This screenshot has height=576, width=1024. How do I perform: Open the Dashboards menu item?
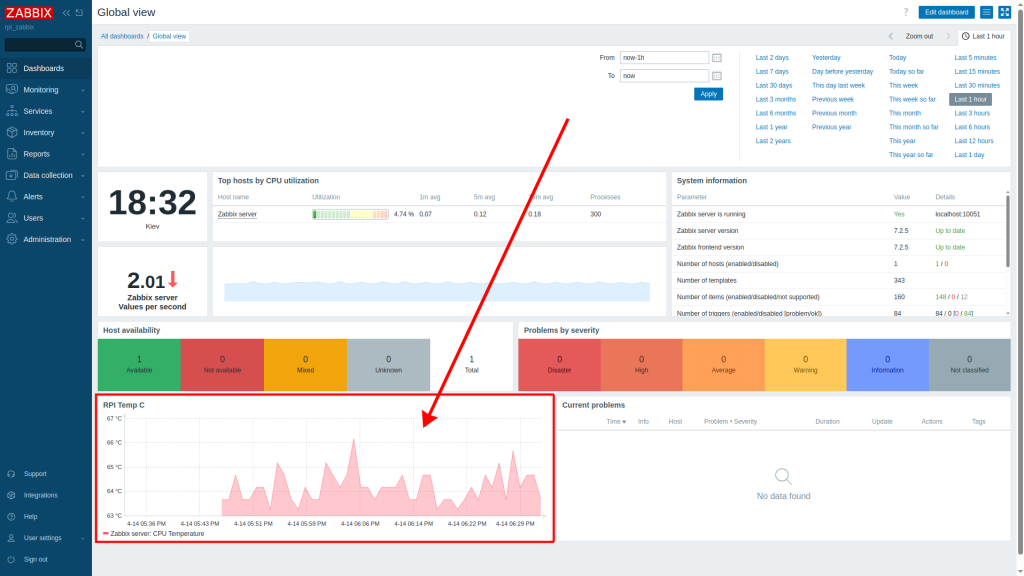(x=46, y=68)
